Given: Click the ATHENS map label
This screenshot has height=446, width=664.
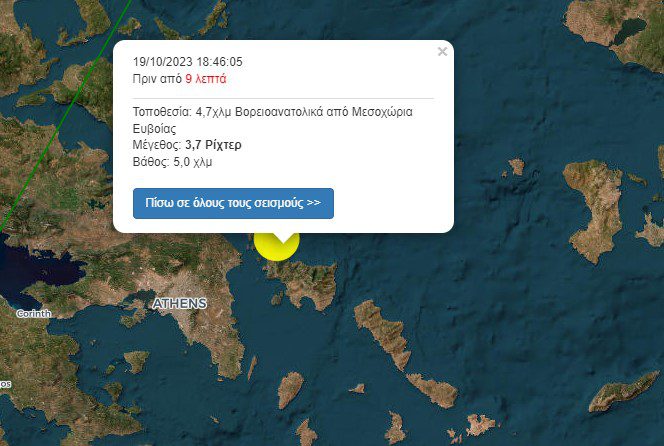Looking at the screenshot, I should click(x=180, y=303).
